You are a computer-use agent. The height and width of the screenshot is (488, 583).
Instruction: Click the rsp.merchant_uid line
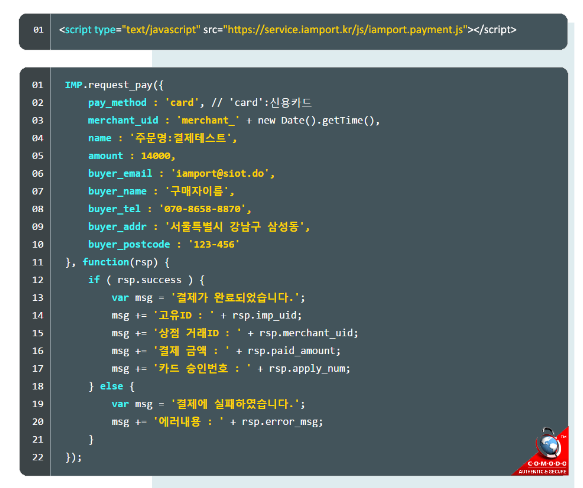[235, 333]
